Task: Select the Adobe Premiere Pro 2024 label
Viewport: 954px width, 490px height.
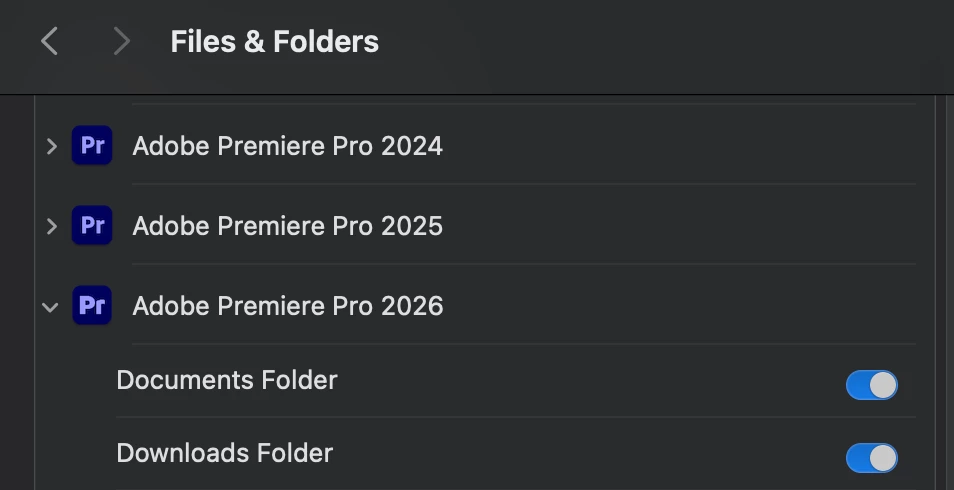Action: pyautogui.click(x=287, y=146)
